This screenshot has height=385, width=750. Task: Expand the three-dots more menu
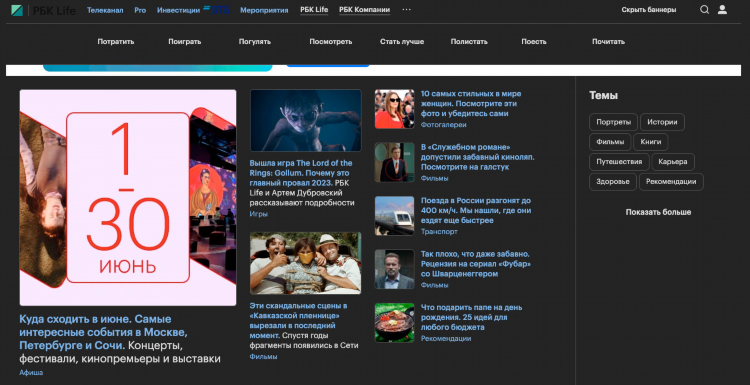(x=407, y=10)
